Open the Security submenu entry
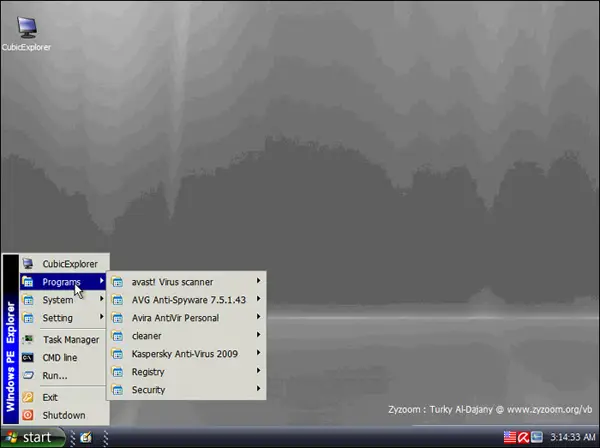Screen dimensions: 600x448 click(186, 390)
